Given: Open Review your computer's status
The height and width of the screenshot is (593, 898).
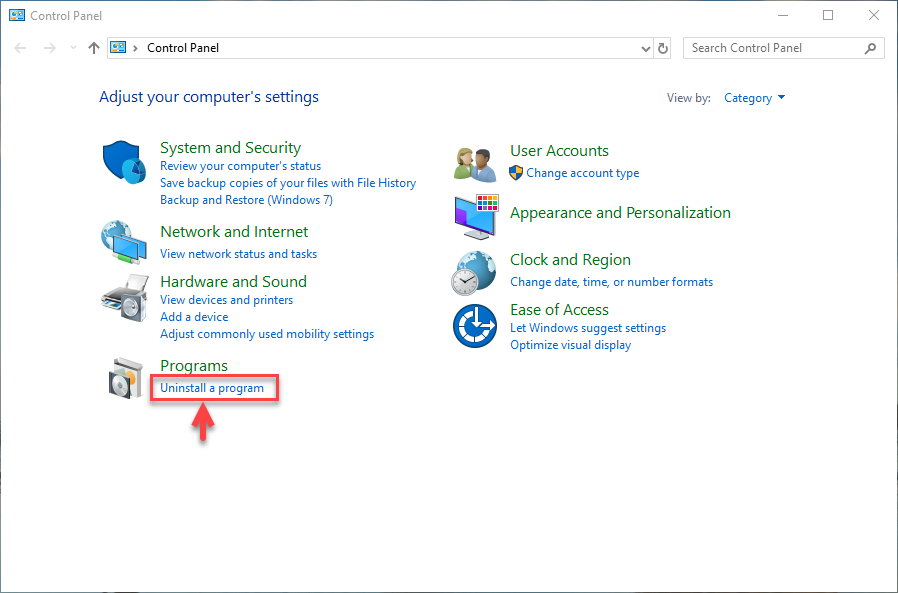Looking at the screenshot, I should click(x=241, y=166).
